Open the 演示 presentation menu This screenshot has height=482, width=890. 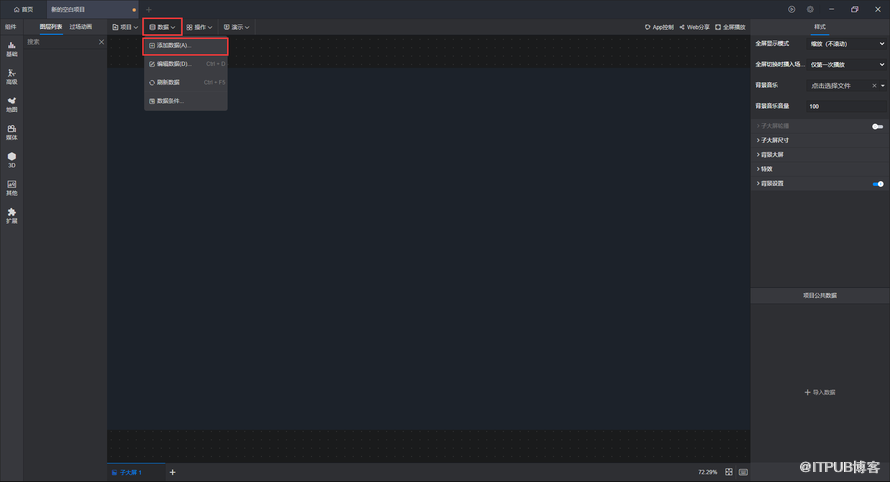pyautogui.click(x=237, y=27)
